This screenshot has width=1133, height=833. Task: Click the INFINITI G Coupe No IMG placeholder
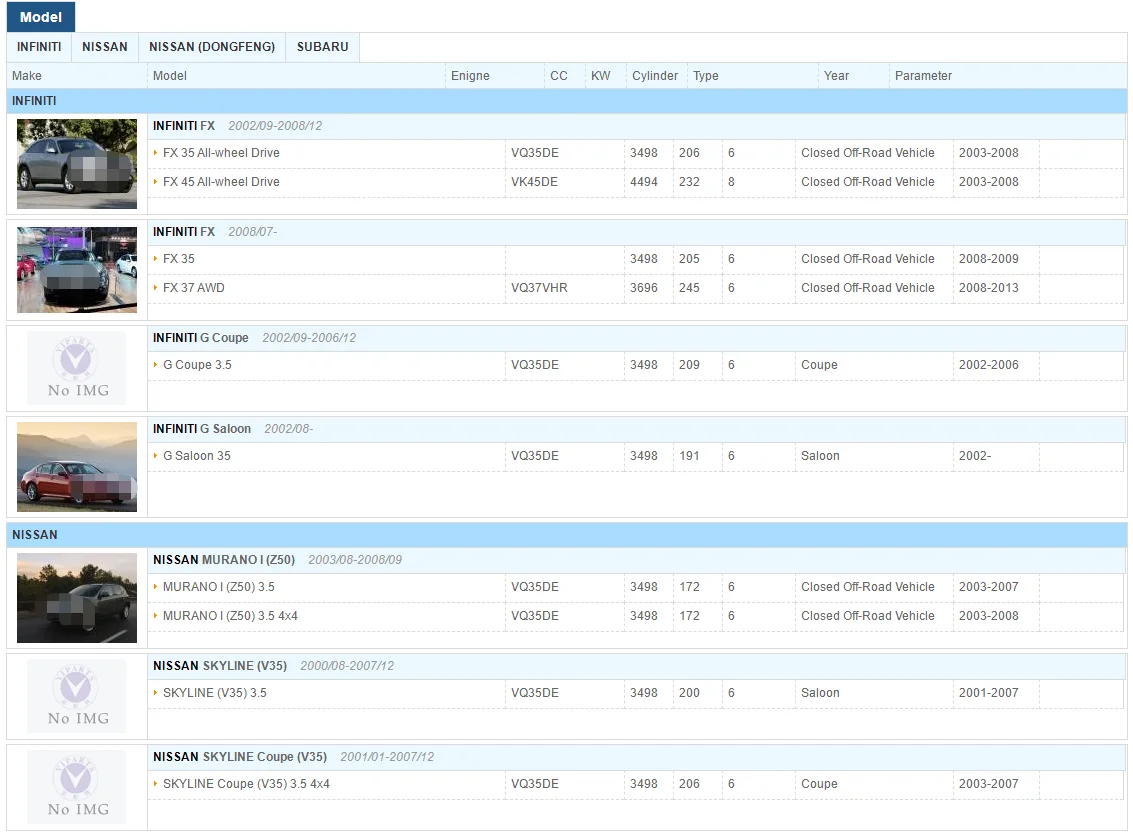coord(77,368)
